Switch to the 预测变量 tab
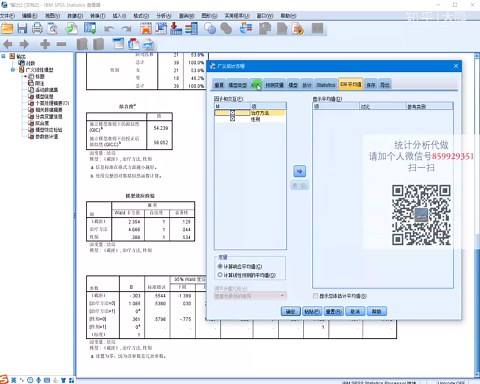 coord(274,85)
